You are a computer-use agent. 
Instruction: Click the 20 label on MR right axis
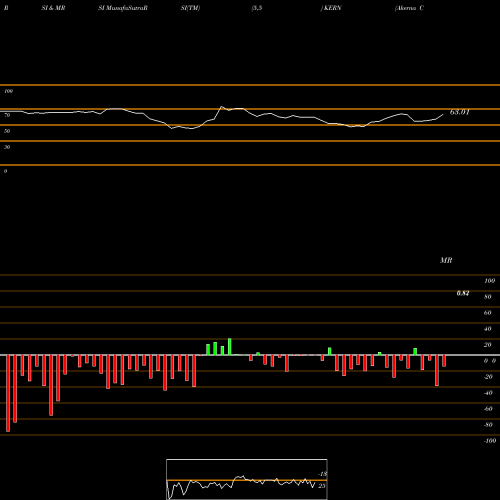488,345
